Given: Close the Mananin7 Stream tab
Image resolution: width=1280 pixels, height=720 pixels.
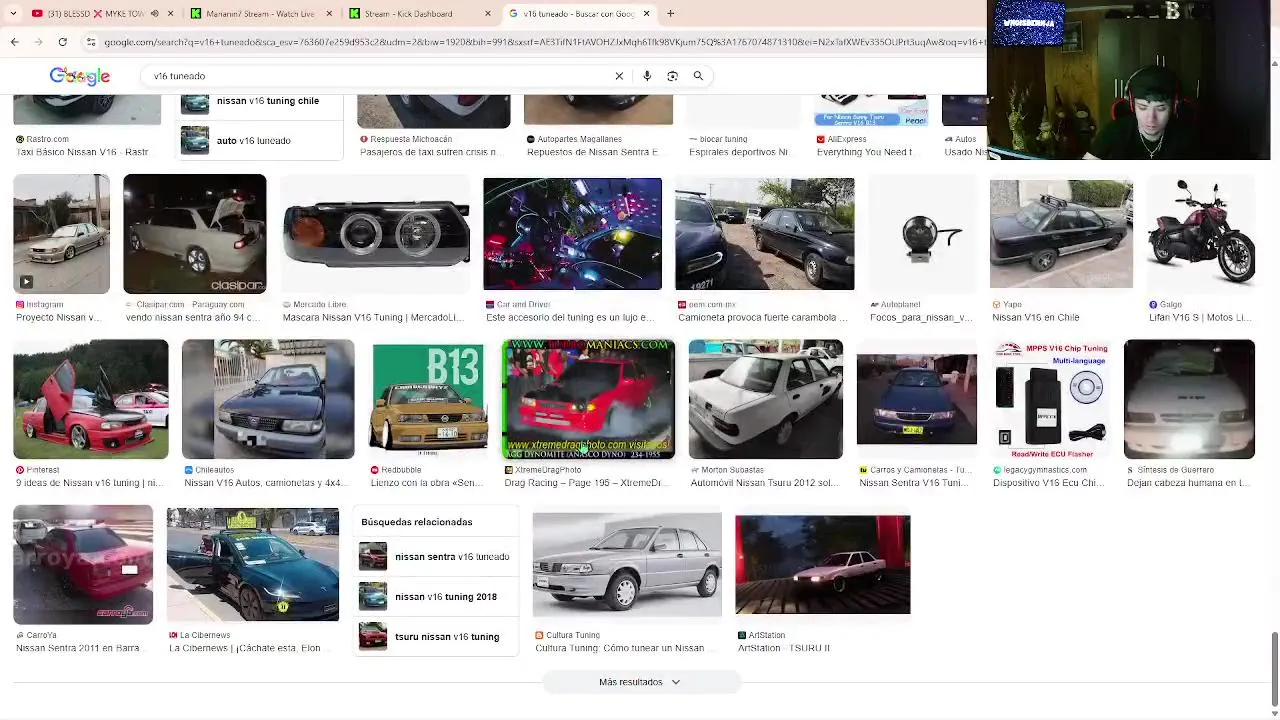Looking at the screenshot, I should pyautogui.click(x=329, y=14).
